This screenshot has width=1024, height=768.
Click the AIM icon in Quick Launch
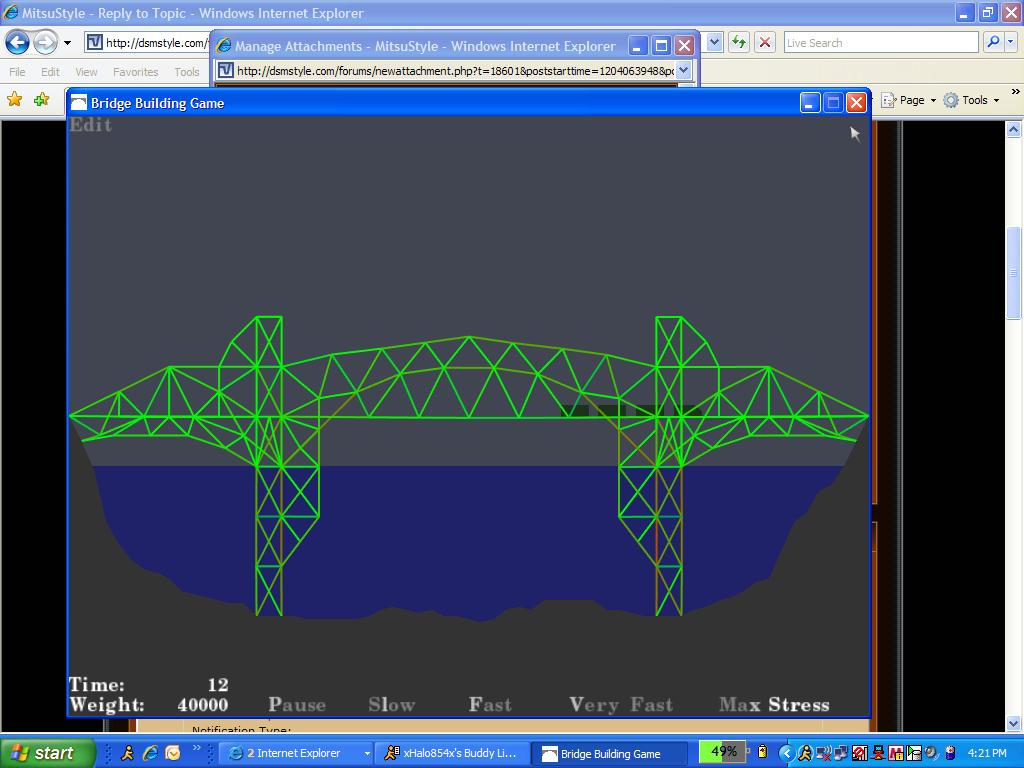(x=127, y=753)
